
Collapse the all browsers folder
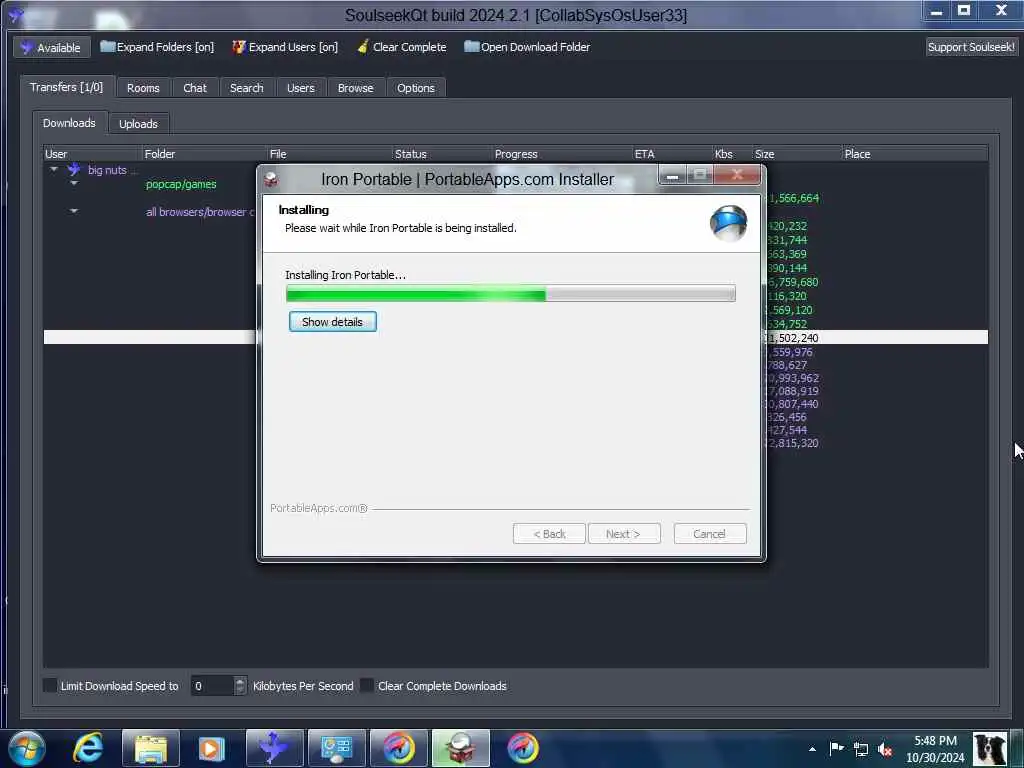coord(74,211)
